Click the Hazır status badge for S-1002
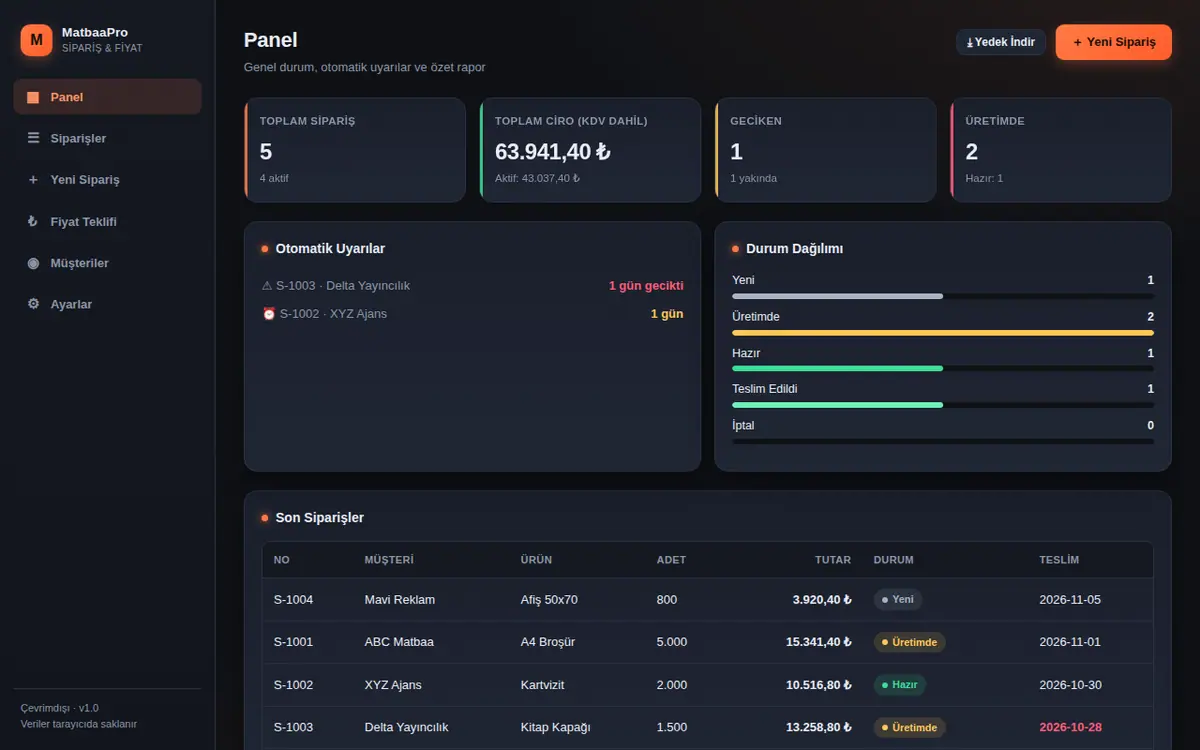This screenshot has height=750, width=1200. tap(899, 685)
